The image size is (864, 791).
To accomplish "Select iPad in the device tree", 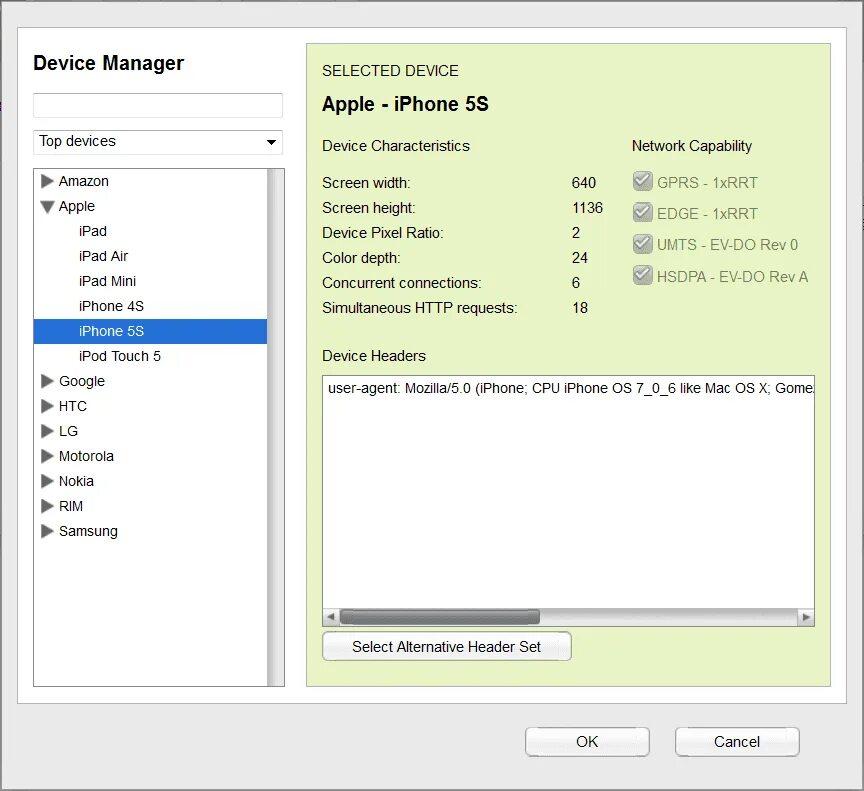I will pyautogui.click(x=93, y=231).
